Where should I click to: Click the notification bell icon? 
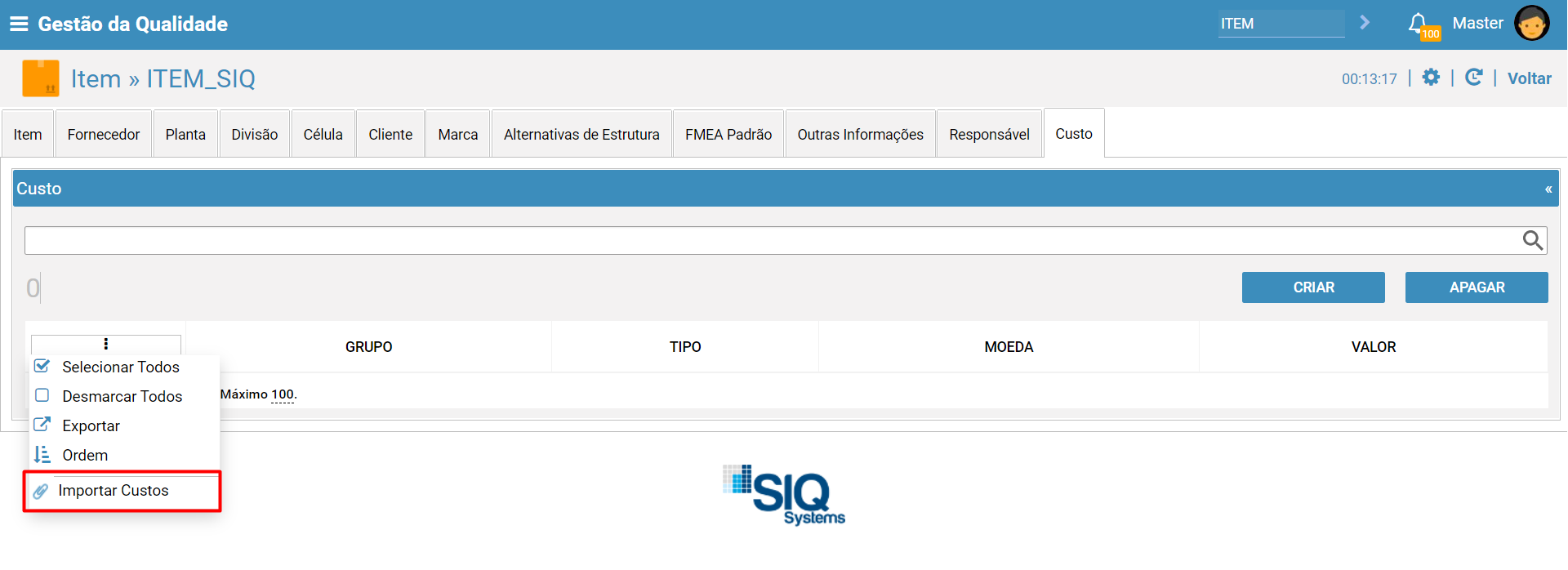1419,23
